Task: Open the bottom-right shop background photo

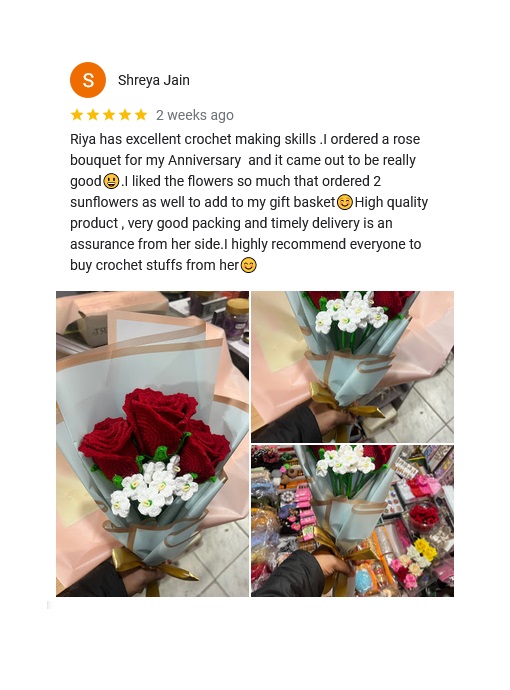Action: [352, 521]
